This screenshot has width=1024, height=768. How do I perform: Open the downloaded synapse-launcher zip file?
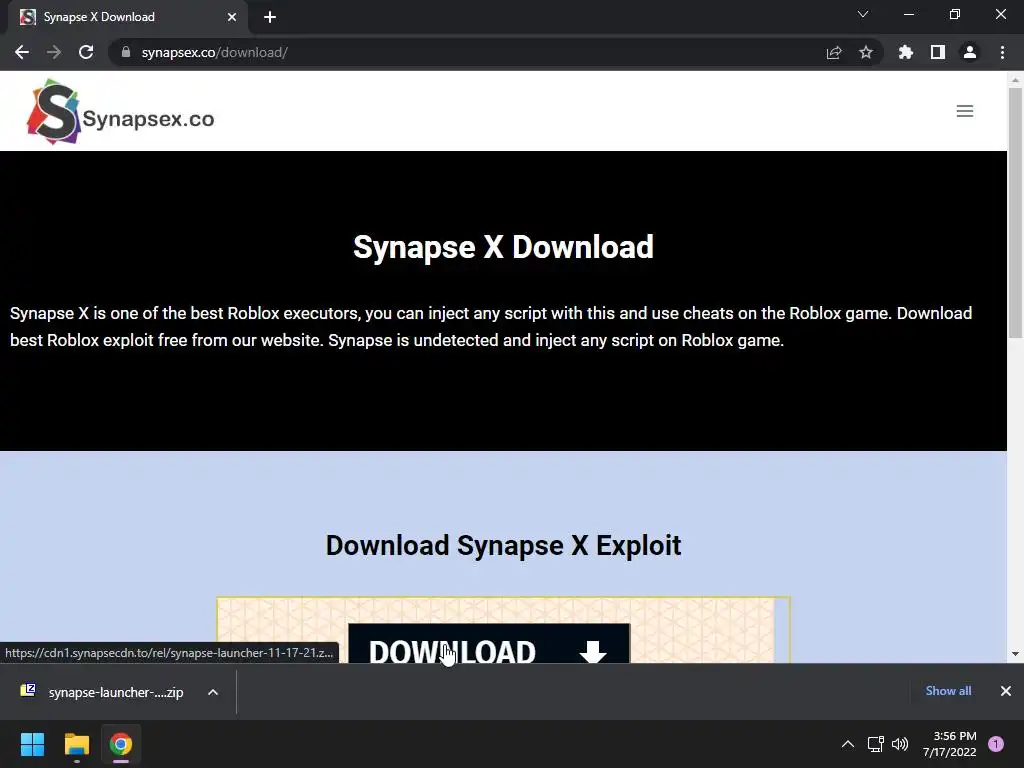[104, 692]
